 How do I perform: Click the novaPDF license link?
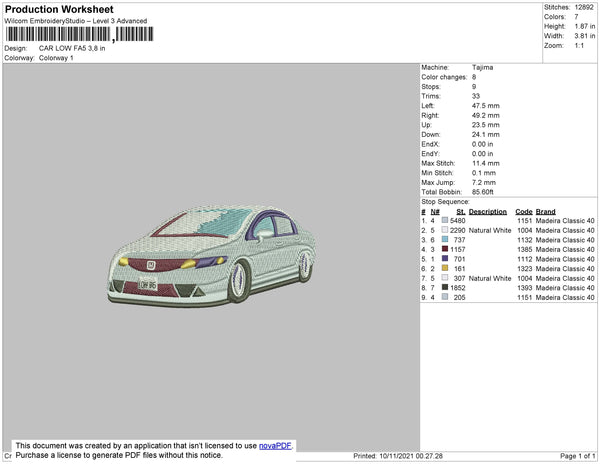click(x=276, y=445)
